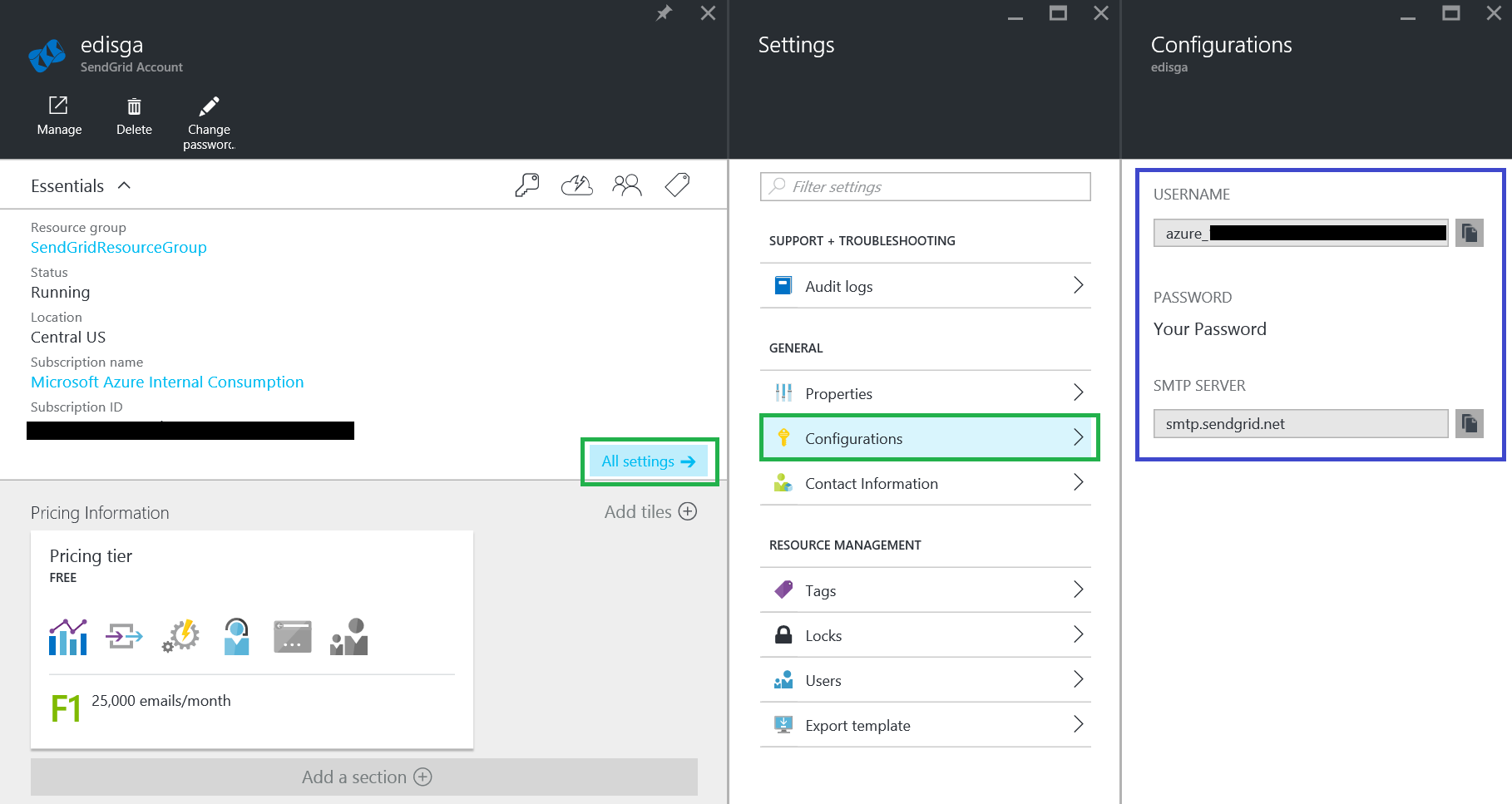1512x804 pixels.
Task: Click the username field starting azure_
Action: 1301,233
